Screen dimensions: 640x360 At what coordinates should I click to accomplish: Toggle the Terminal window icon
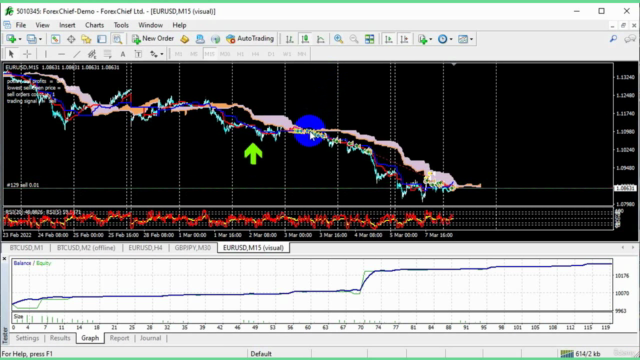[102, 39]
